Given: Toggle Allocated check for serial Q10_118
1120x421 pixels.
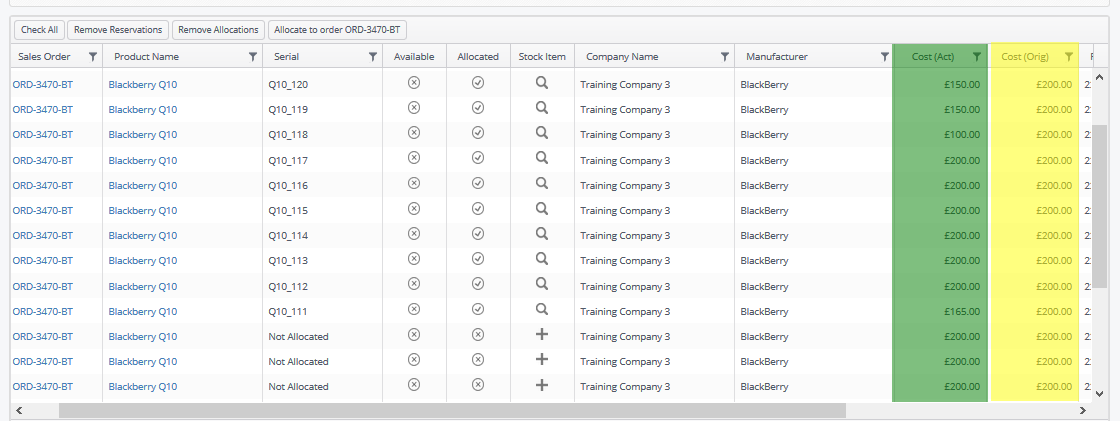Looking at the screenshot, I should (478, 133).
